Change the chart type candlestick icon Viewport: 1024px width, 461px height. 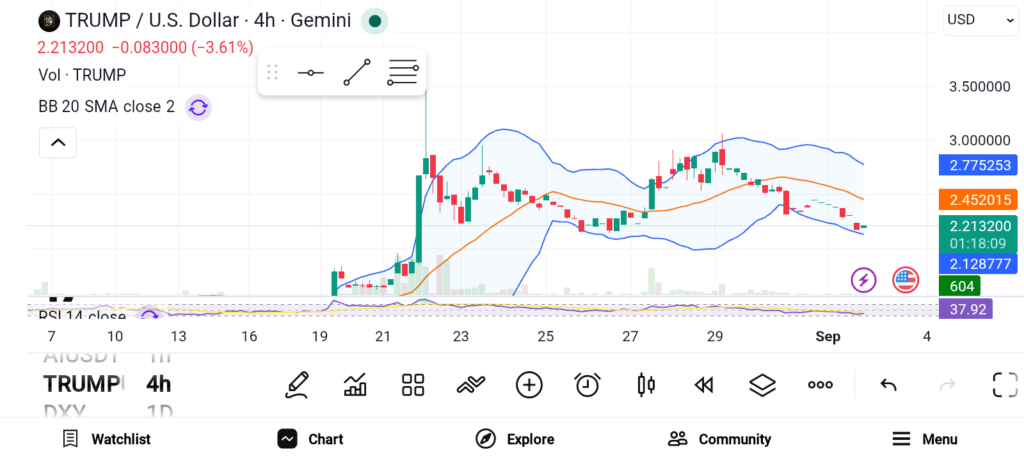[x=646, y=385]
